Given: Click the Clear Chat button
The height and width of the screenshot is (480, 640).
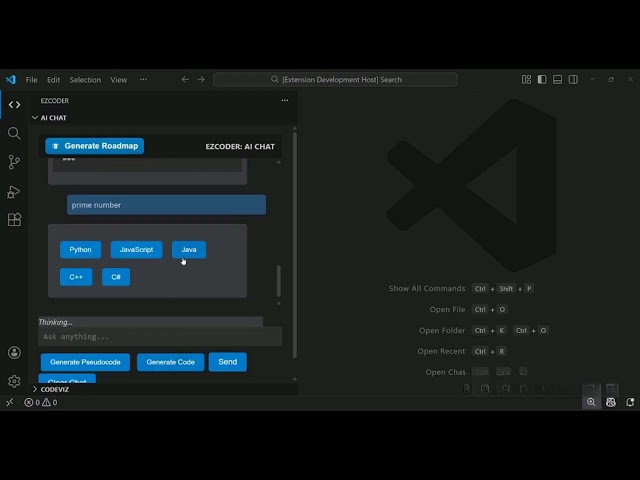Looking at the screenshot, I should pos(67,379).
